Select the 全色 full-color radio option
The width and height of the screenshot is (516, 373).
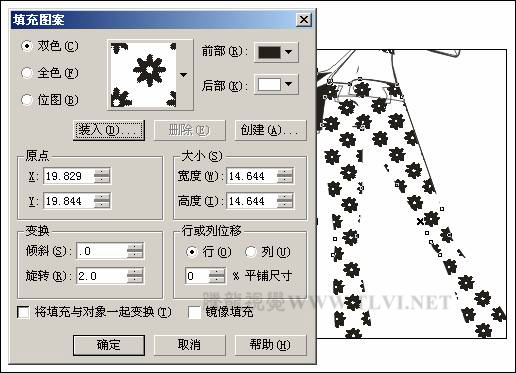click(27, 73)
